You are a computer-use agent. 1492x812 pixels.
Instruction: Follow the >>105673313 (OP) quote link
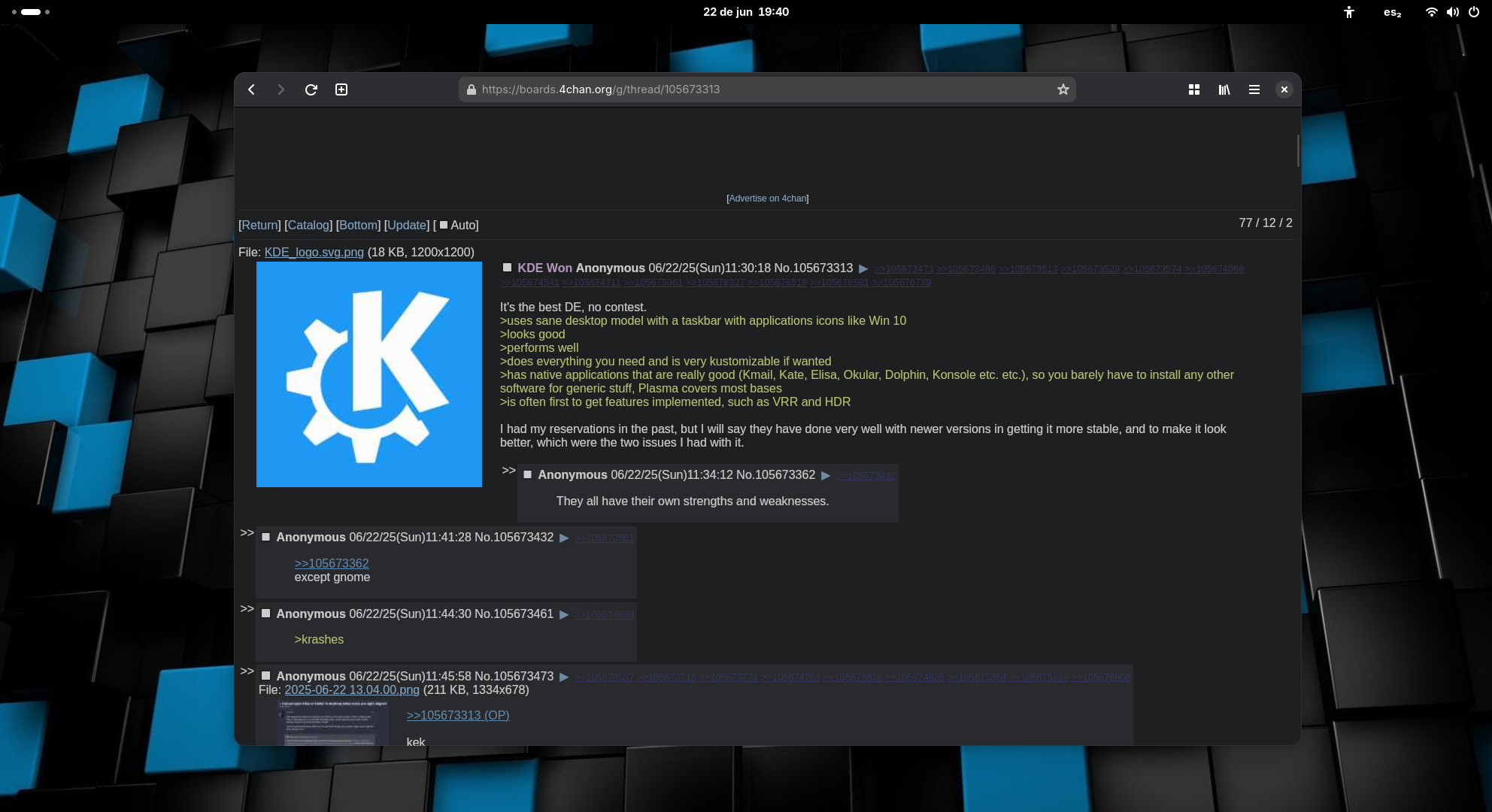pos(458,715)
